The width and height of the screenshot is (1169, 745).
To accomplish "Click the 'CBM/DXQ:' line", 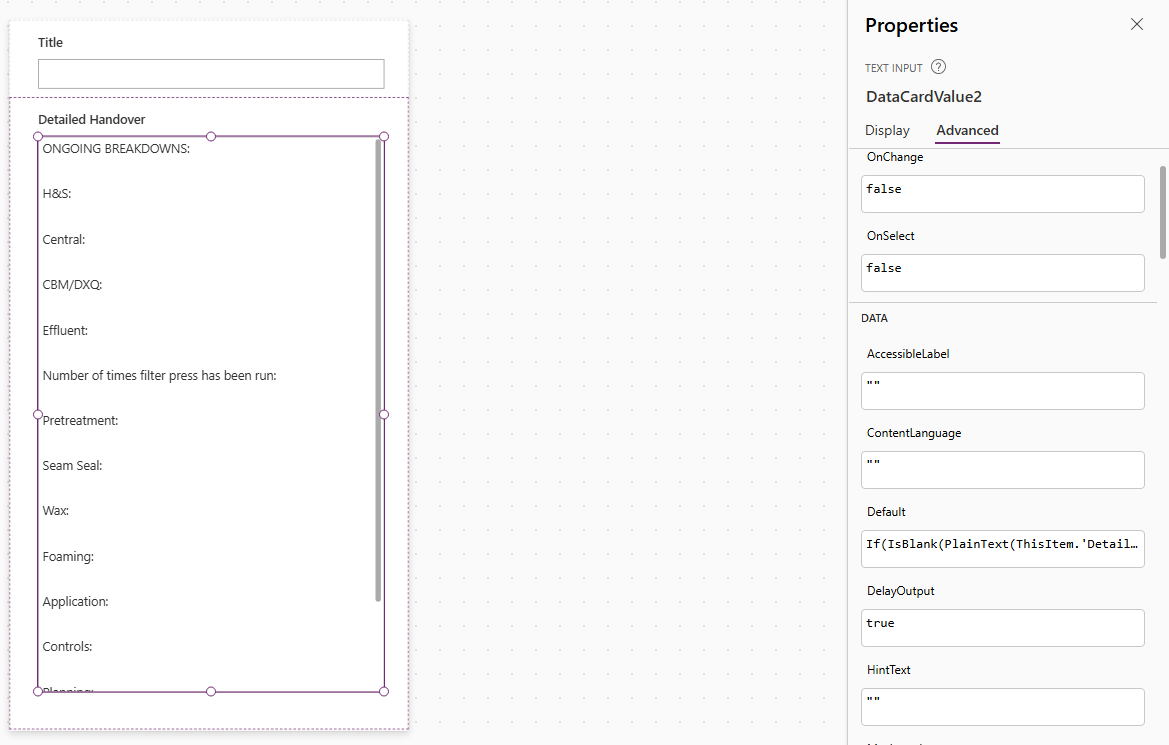I will (x=72, y=285).
